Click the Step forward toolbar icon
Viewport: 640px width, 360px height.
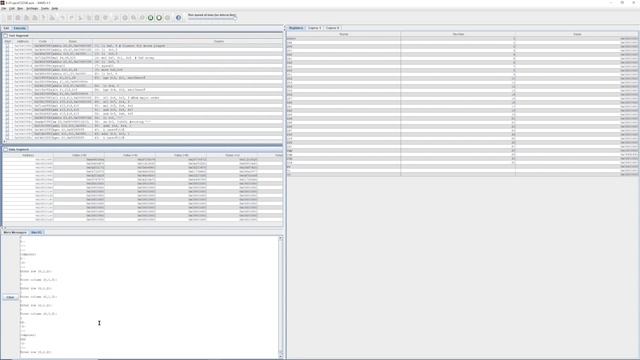133,18
